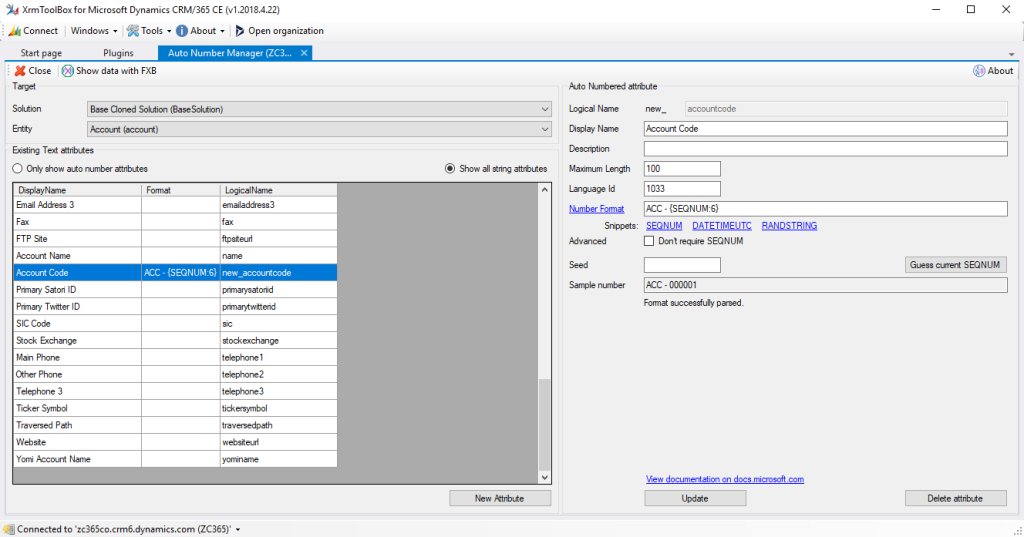The height and width of the screenshot is (537, 1024).
Task: Expand the Entity dropdown
Action: click(x=545, y=129)
